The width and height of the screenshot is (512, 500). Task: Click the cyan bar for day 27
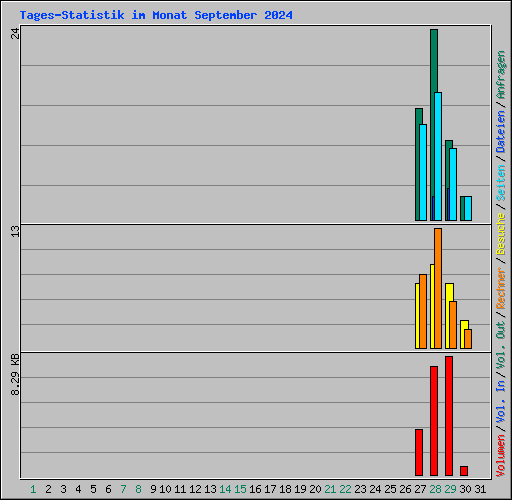pos(423,172)
